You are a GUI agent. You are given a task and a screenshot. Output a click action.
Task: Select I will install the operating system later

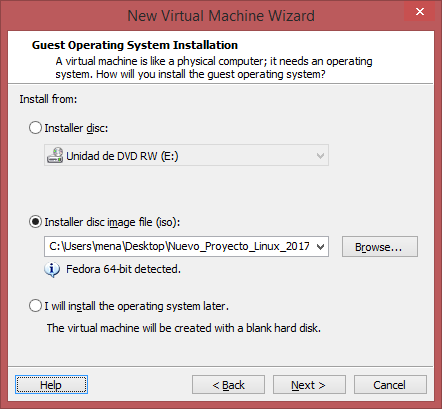35,306
